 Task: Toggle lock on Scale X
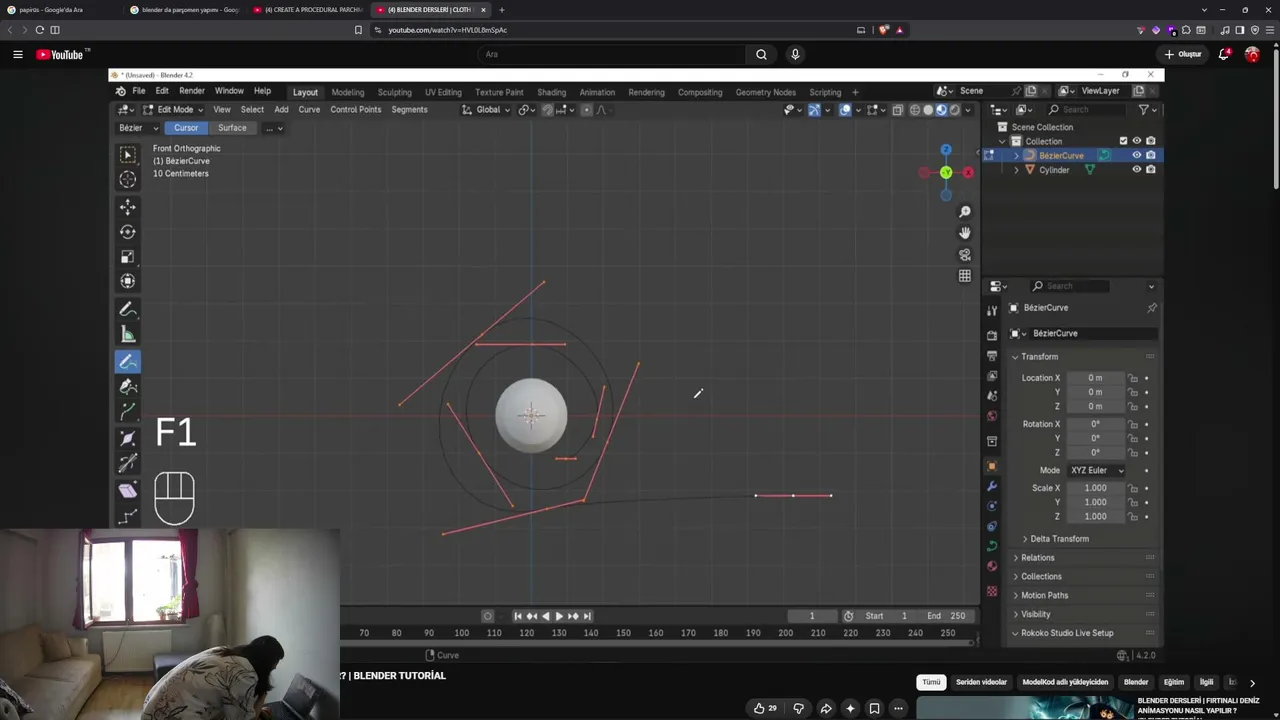pos(1133,488)
